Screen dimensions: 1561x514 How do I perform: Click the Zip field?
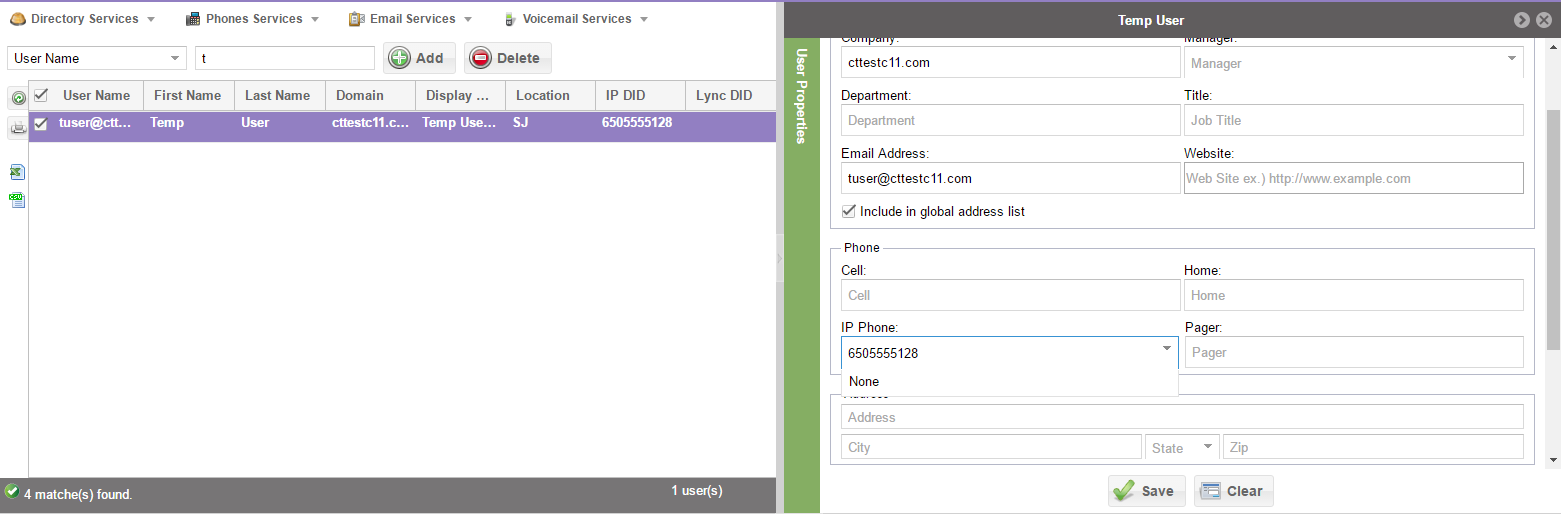tap(1373, 447)
